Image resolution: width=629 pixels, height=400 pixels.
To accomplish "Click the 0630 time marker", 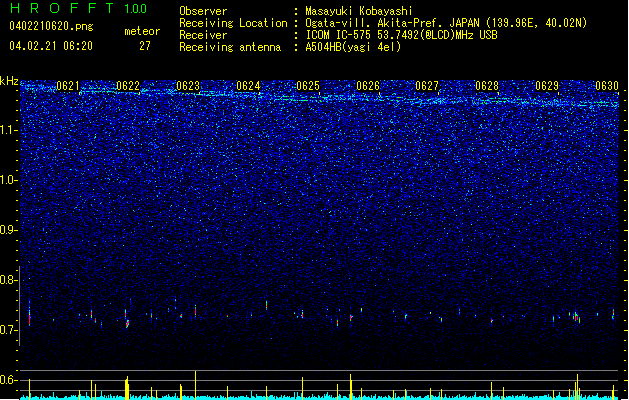I will click(607, 86).
